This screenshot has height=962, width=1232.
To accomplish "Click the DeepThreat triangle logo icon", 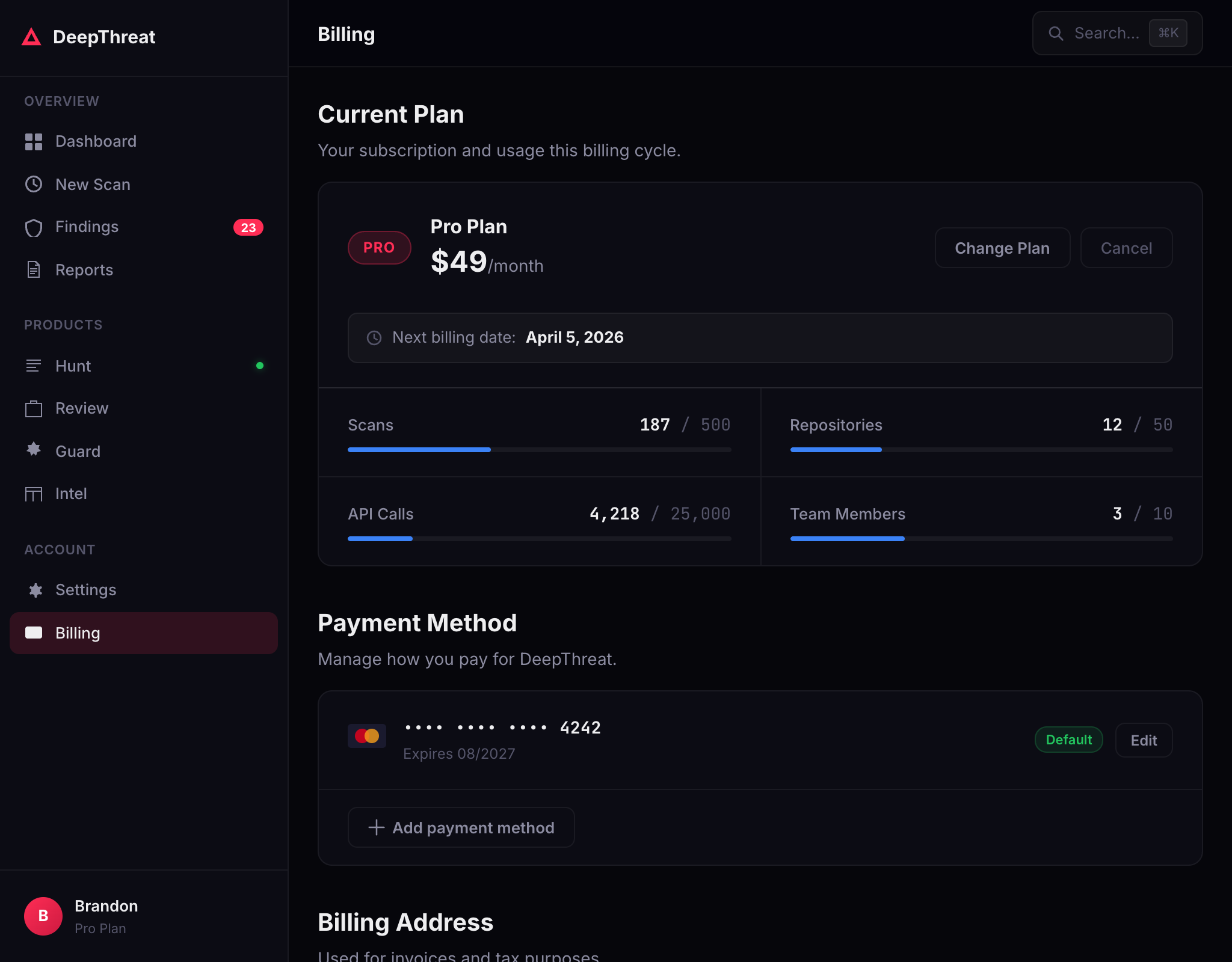I will [x=31, y=37].
